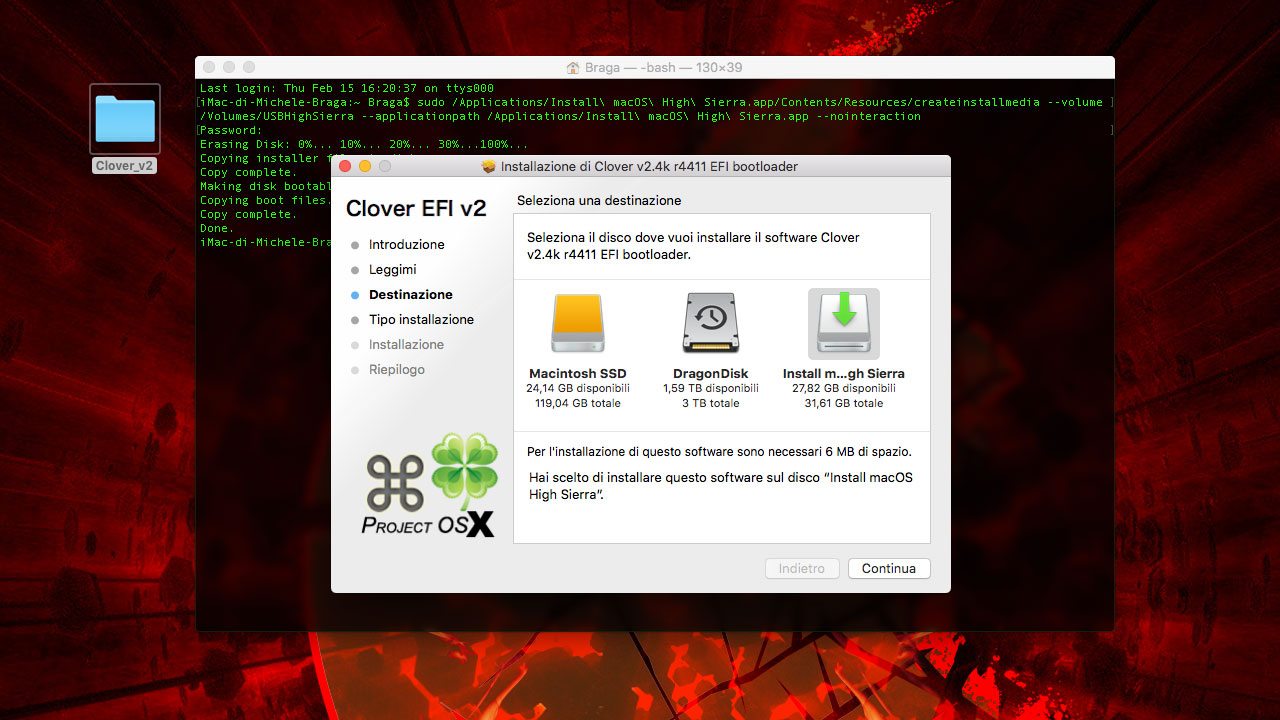Image resolution: width=1280 pixels, height=720 pixels.
Task: Click the Project OSX command-key logo
Action: [395, 484]
